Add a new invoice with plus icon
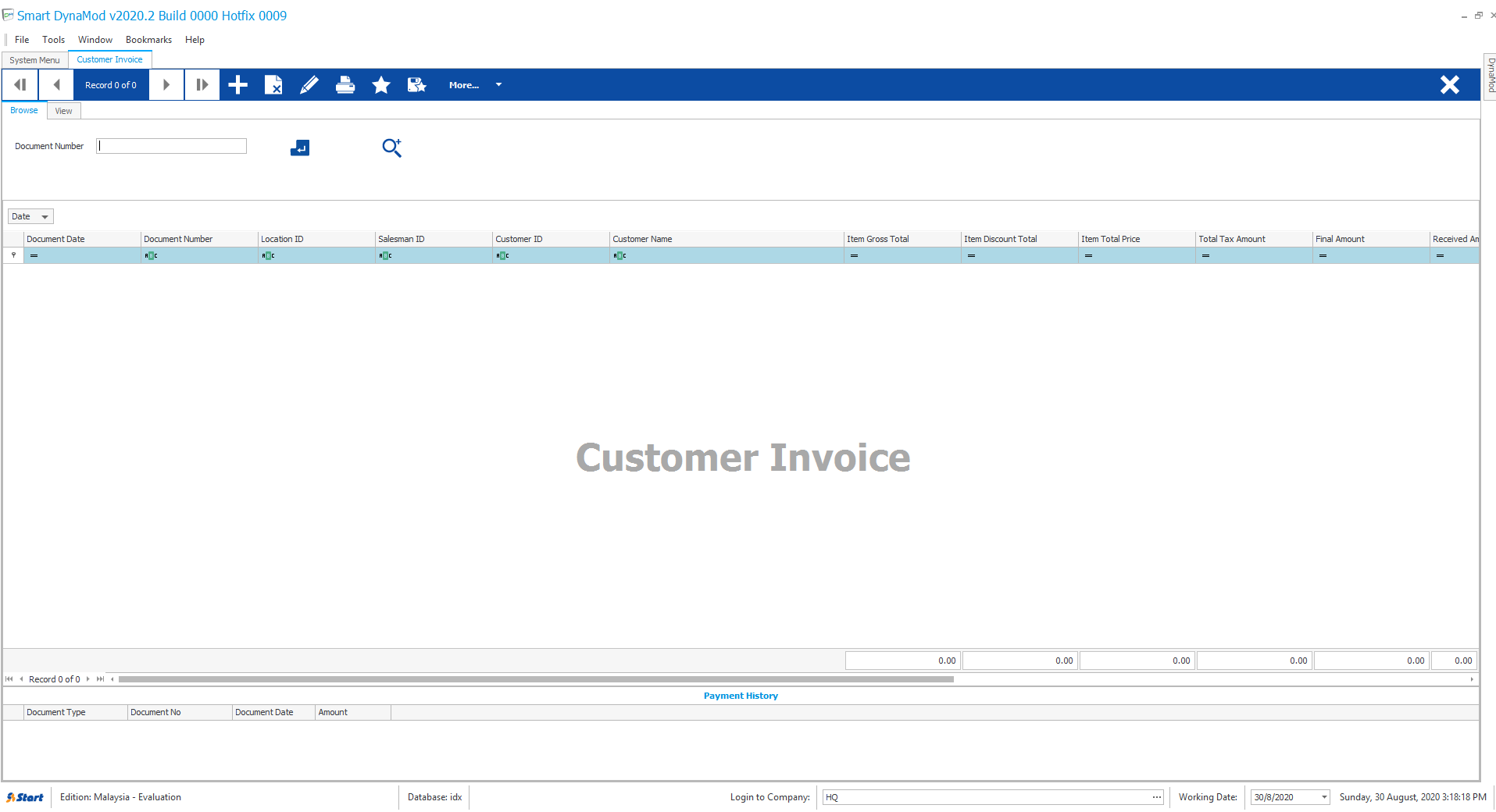 pos(237,85)
